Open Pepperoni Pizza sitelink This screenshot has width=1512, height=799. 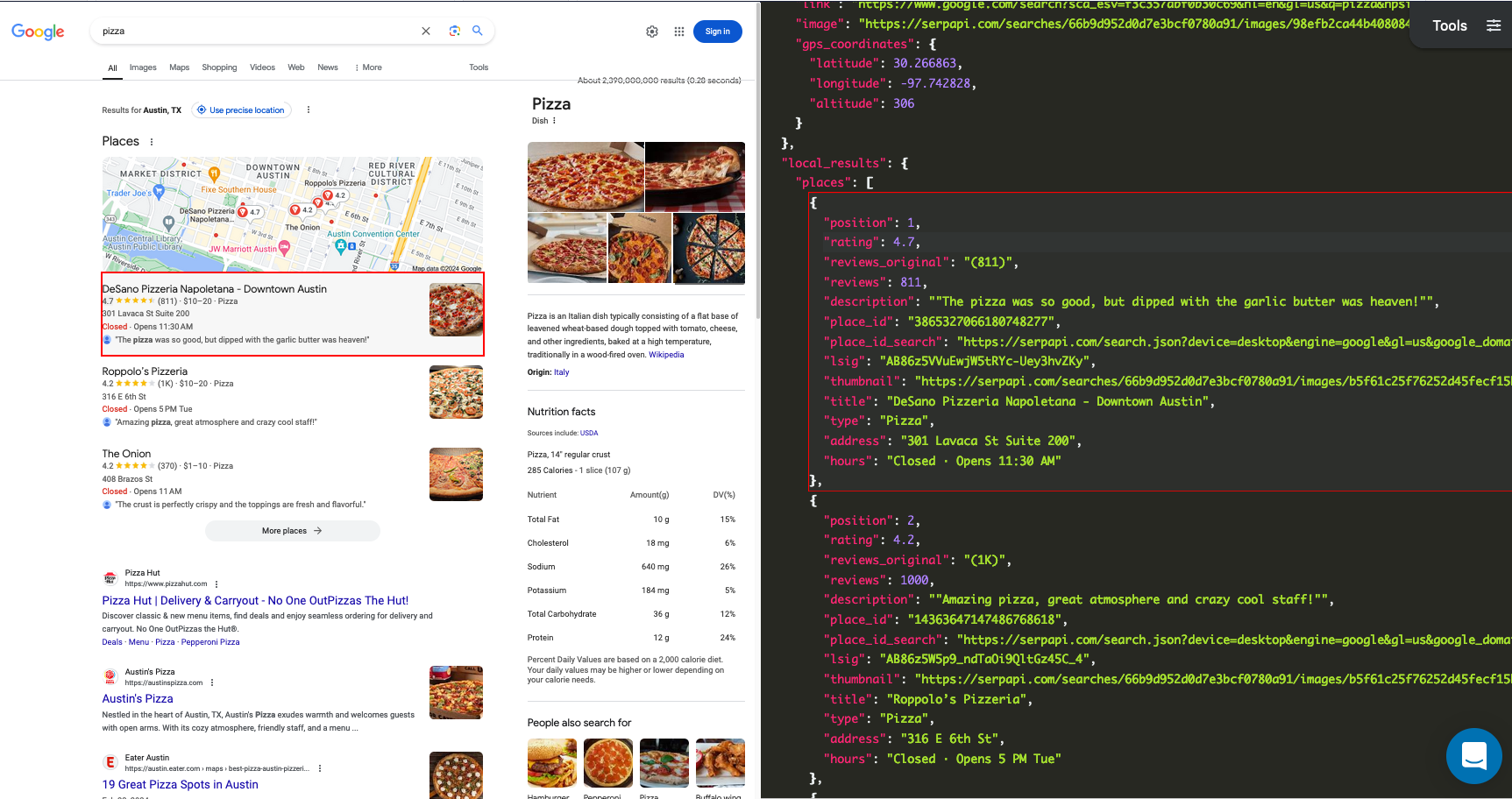(210, 642)
